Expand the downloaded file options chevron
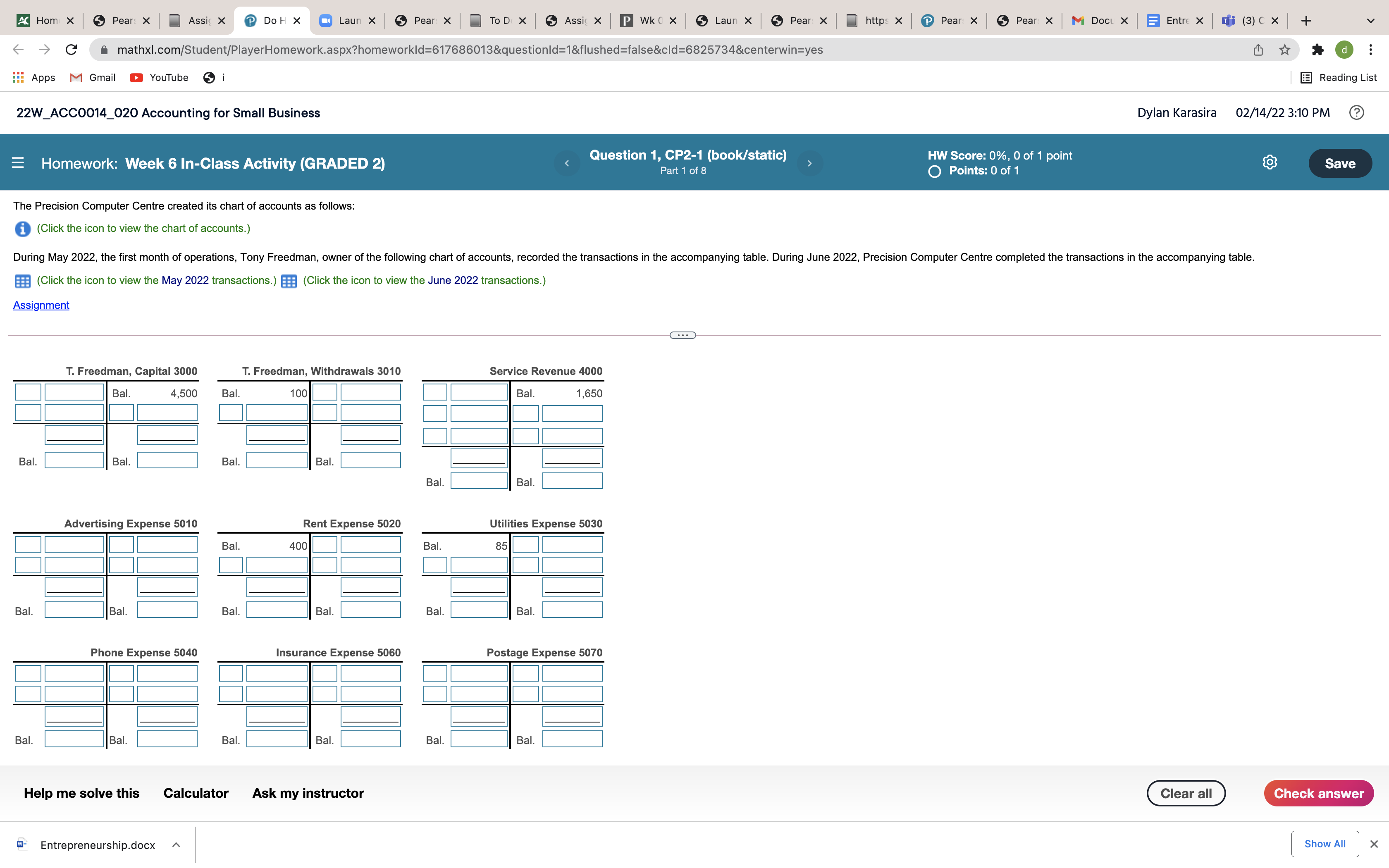This screenshot has height=868, width=1389. point(176,844)
